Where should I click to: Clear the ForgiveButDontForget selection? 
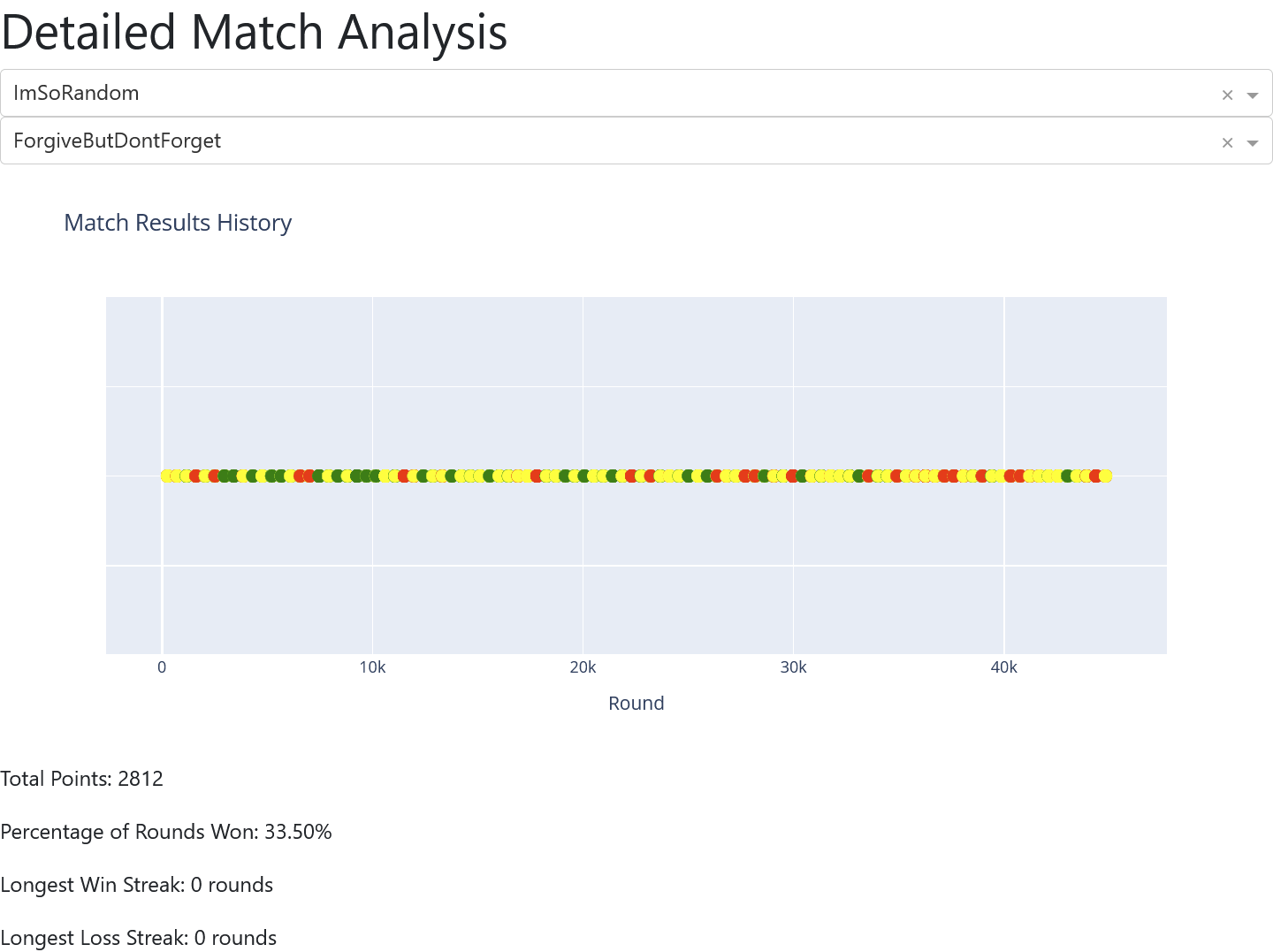coord(1227,142)
